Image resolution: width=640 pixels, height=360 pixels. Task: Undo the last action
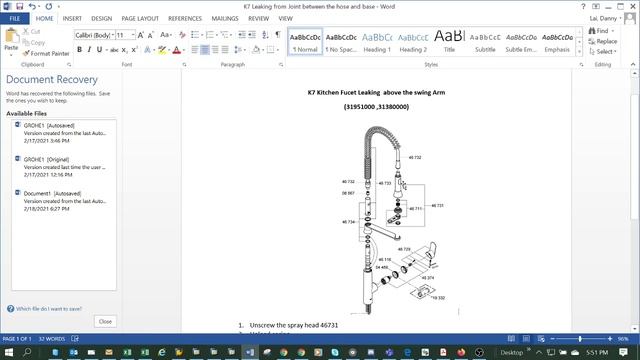[32, 7]
